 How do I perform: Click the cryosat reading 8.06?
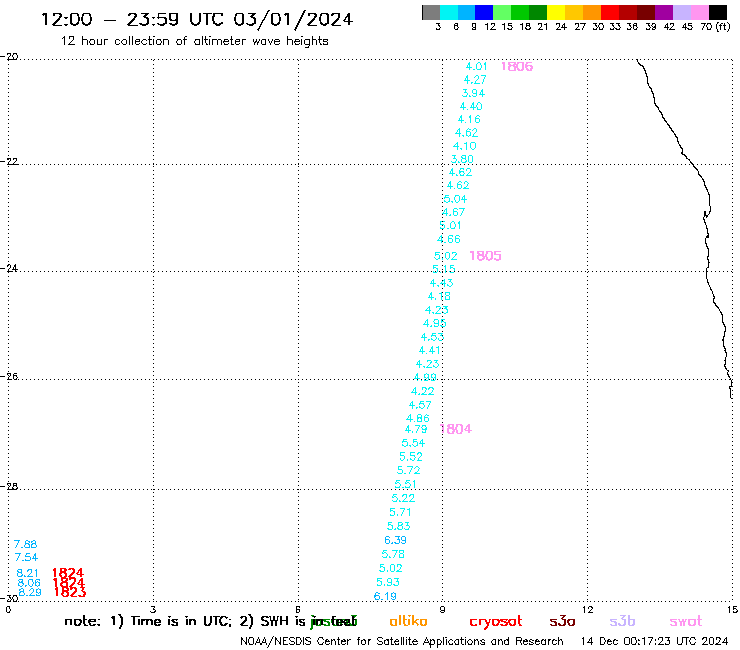click(x=29, y=583)
